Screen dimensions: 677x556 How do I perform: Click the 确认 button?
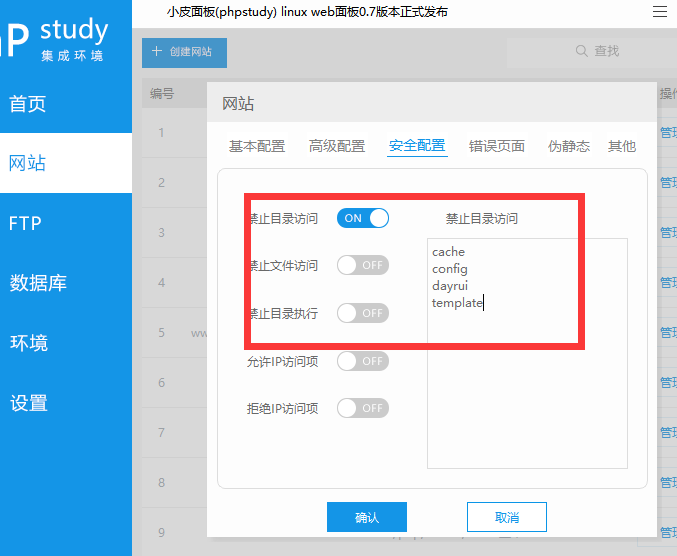367,517
